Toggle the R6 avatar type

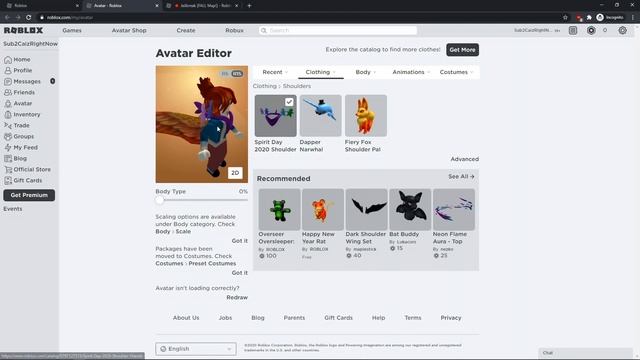(x=225, y=74)
